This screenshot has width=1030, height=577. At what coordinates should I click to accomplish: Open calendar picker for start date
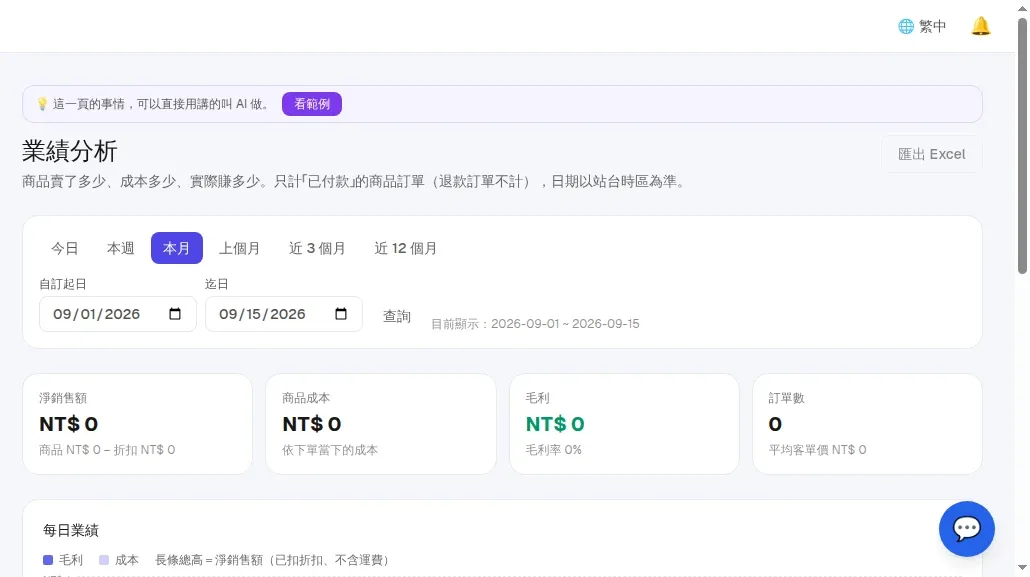tap(175, 314)
